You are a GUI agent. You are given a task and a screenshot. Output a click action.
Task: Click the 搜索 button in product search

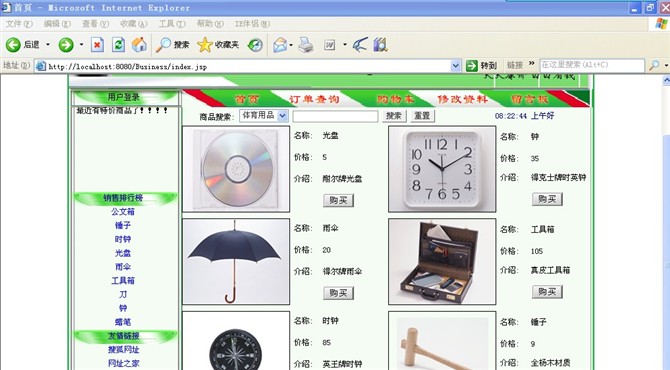pyautogui.click(x=394, y=116)
